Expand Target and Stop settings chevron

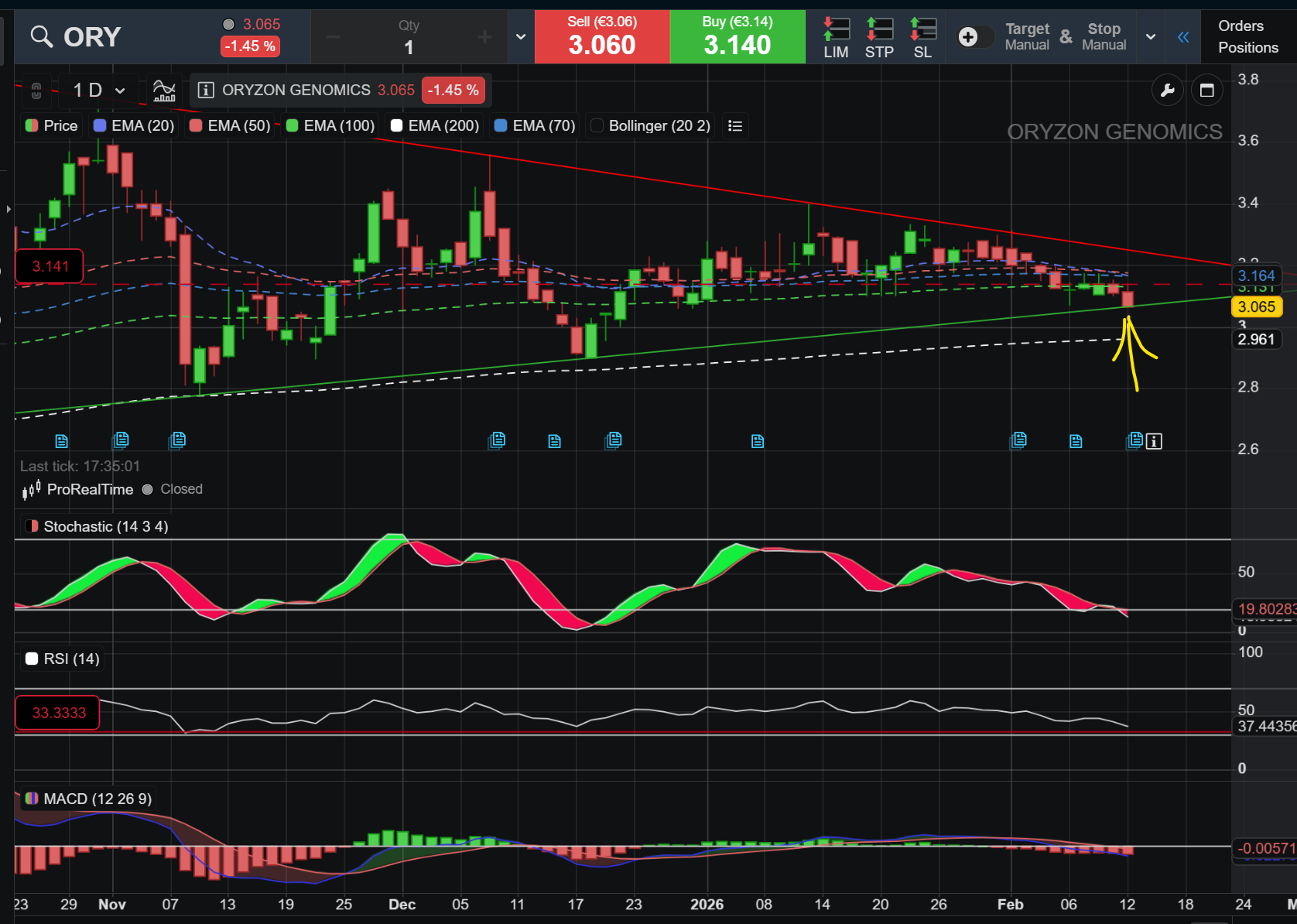pyautogui.click(x=1151, y=36)
